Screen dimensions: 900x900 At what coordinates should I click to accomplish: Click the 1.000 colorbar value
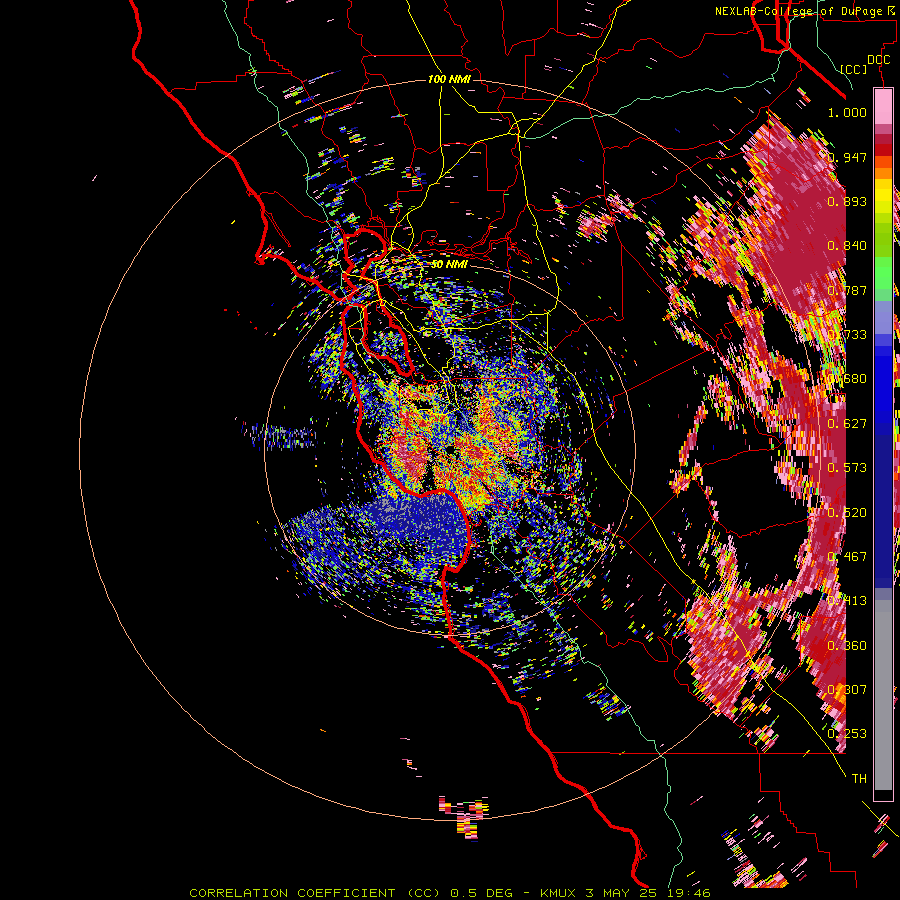[x=847, y=112]
